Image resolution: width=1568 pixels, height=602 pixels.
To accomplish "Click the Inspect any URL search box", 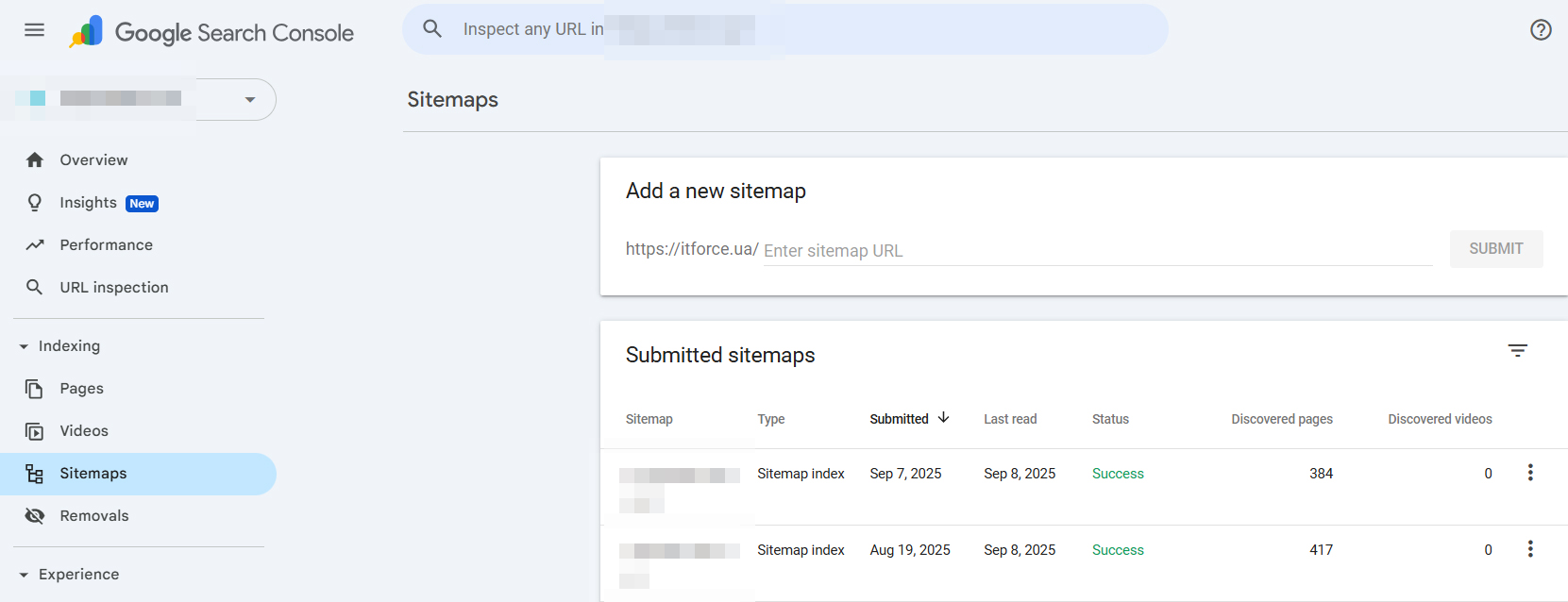I will 784,29.
